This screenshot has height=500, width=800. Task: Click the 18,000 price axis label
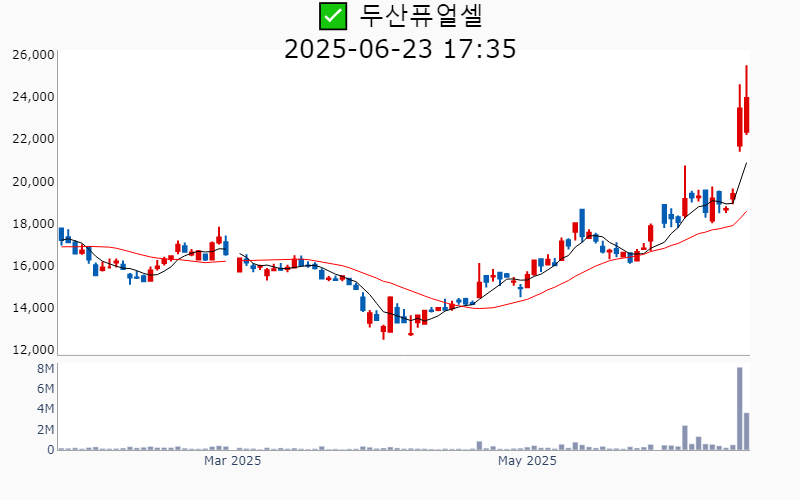tap(33, 223)
